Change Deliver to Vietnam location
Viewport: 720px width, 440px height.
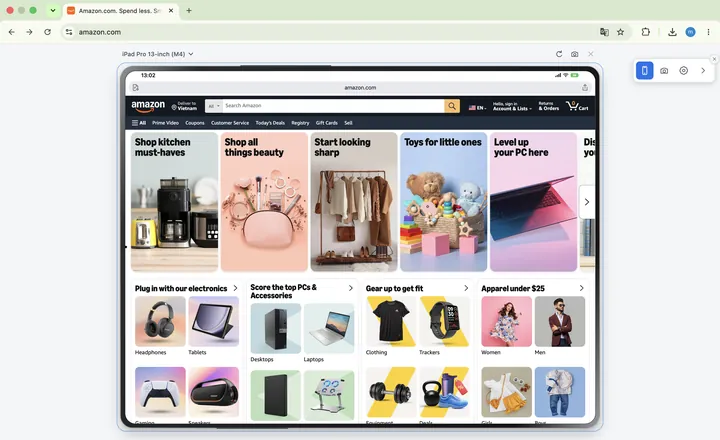[x=185, y=106]
